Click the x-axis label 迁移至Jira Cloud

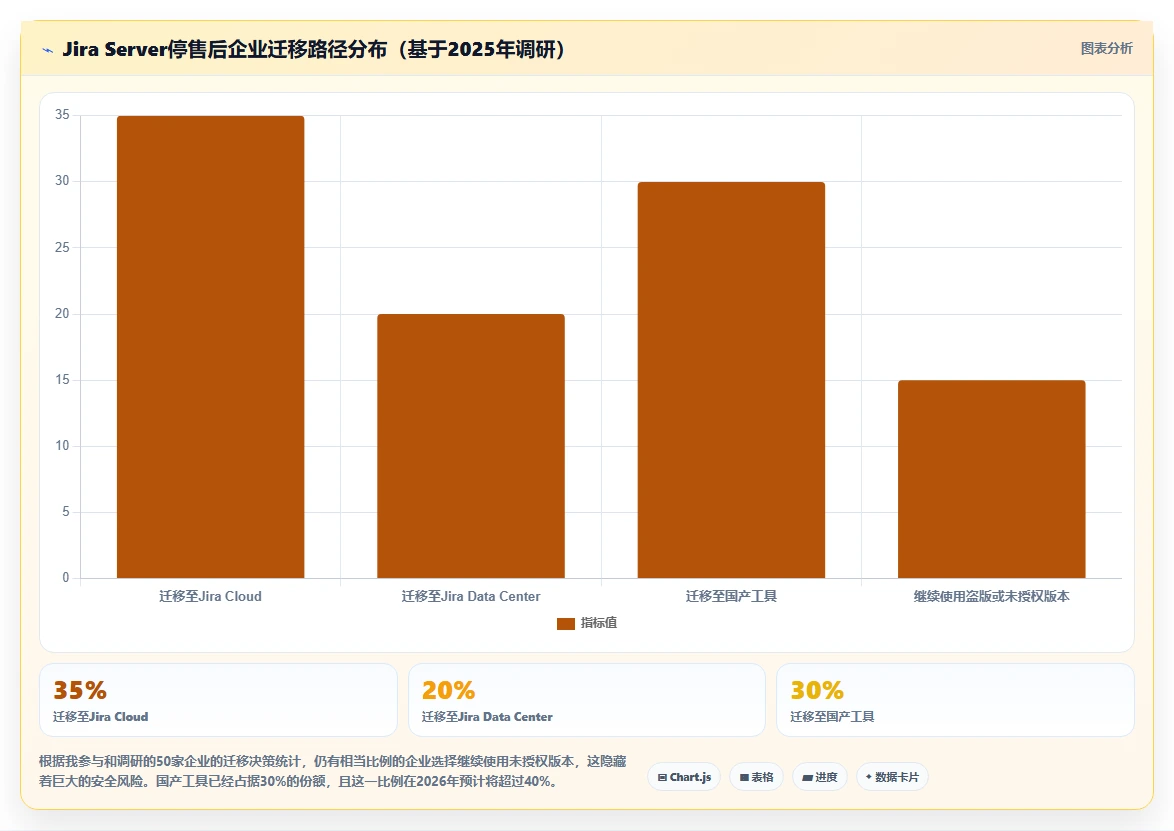[210, 597]
